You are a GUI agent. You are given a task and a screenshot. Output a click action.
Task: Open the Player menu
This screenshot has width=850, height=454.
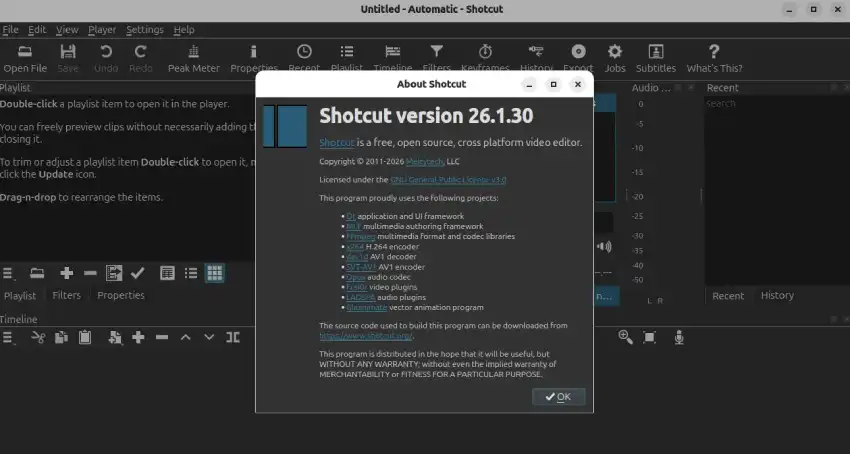coord(102,30)
